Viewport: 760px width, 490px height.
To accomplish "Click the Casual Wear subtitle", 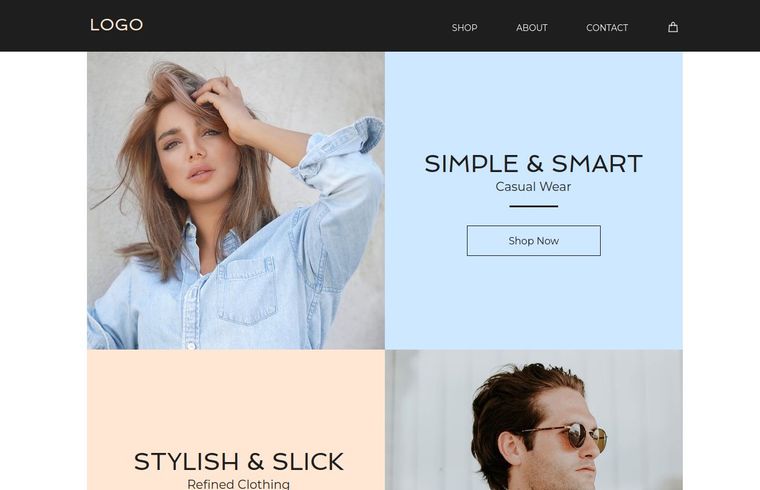I will [533, 187].
